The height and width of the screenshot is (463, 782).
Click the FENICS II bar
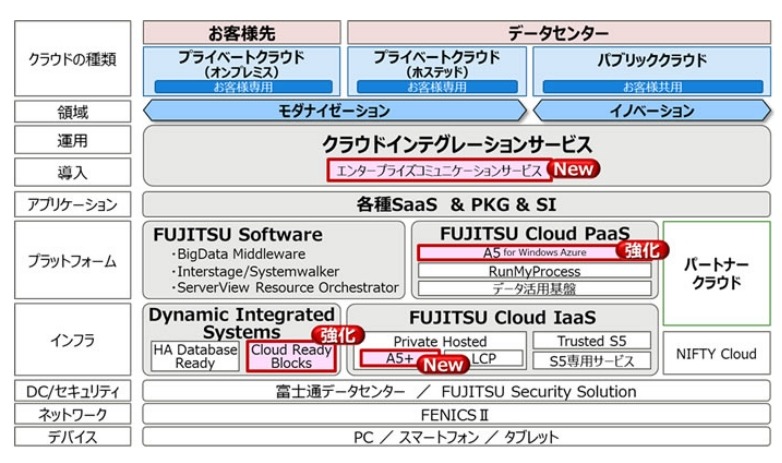coord(456,415)
